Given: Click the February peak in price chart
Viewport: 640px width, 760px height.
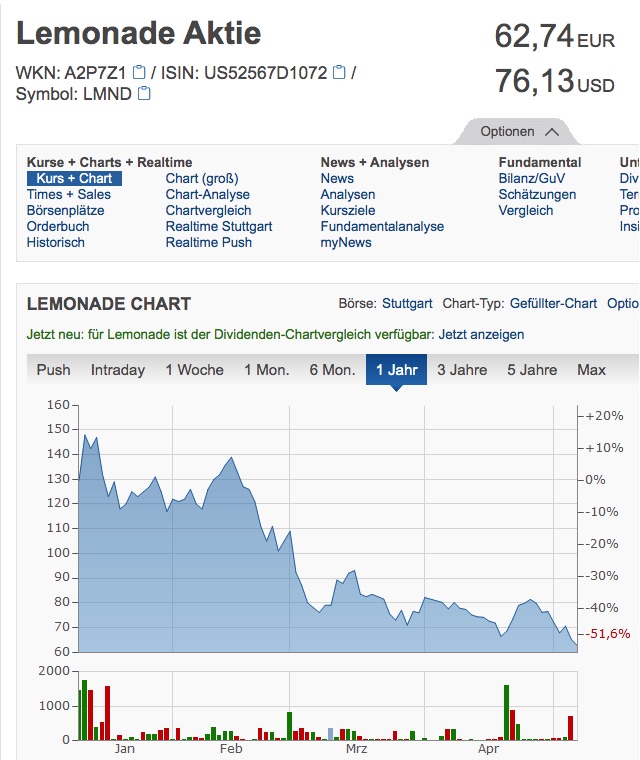Looking at the screenshot, I should 232,458.
